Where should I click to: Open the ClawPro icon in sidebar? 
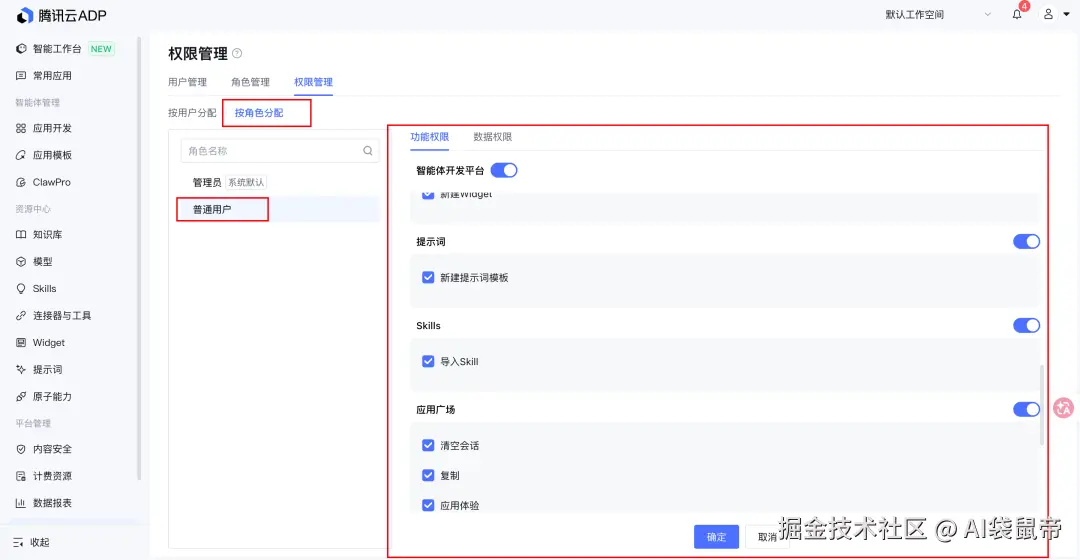coord(21,183)
